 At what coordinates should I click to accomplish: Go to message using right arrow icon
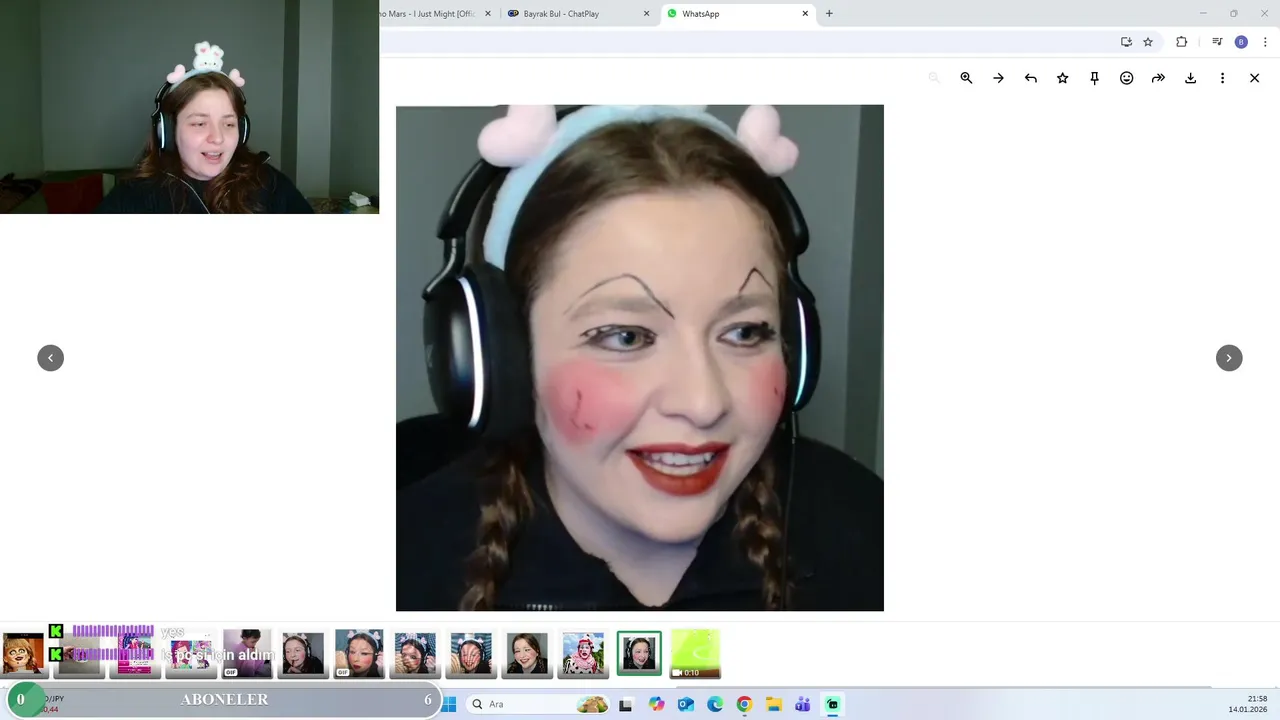[998, 78]
